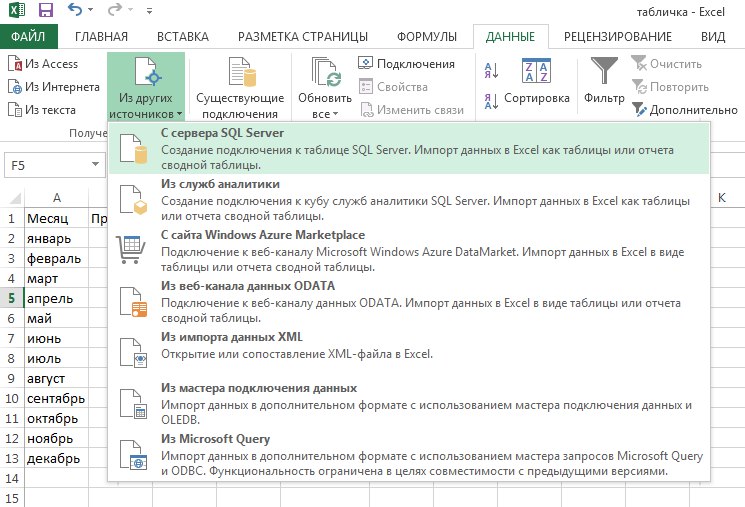Choose Из служб аналитики option
Viewport: 745px width, 507px height.
point(409,200)
